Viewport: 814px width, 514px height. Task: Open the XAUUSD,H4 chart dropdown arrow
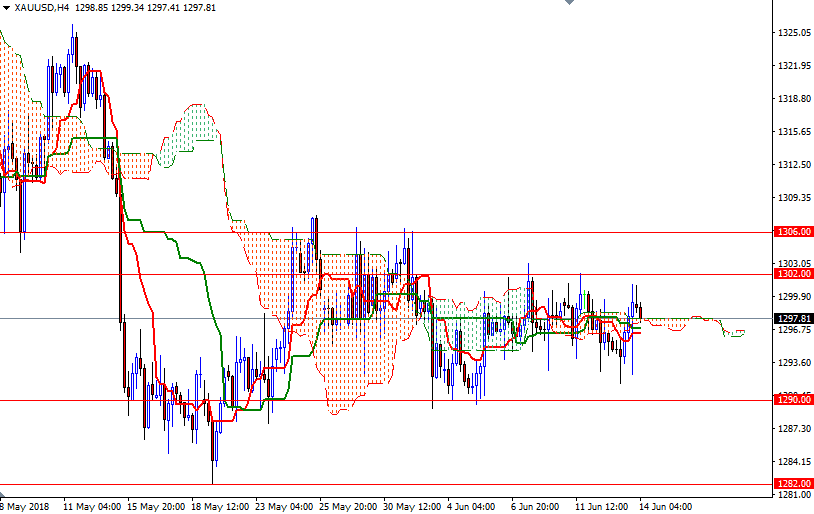[x=7, y=8]
